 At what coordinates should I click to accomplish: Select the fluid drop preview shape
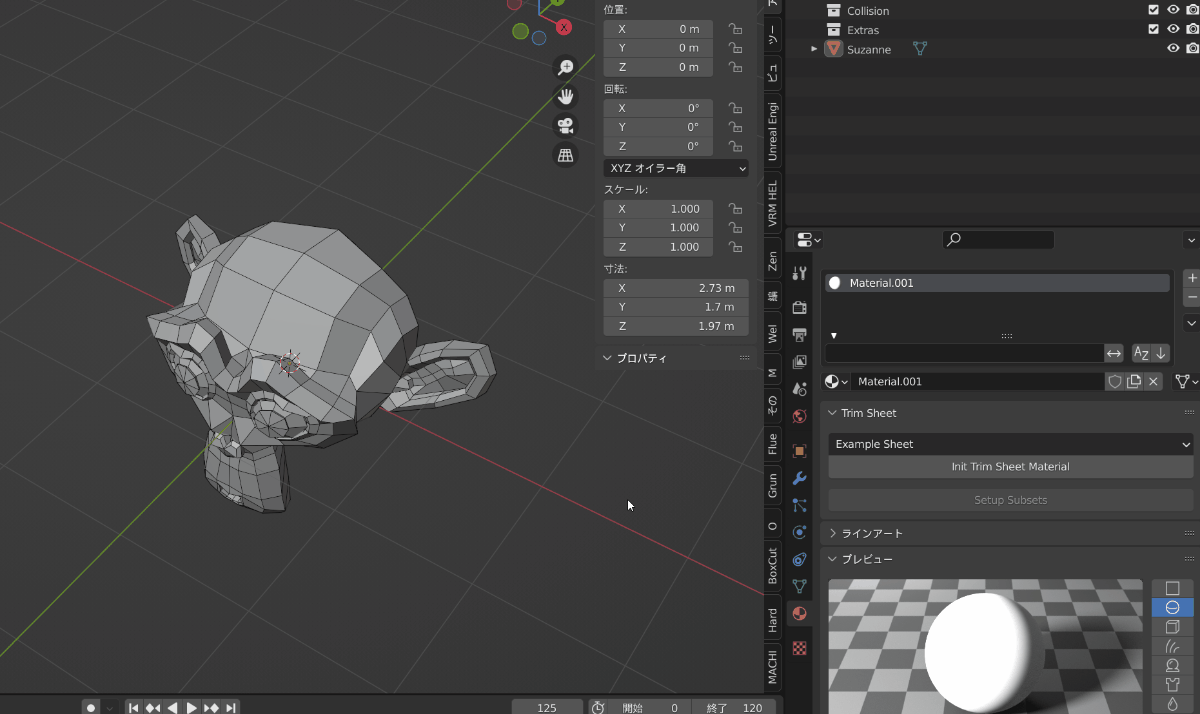coord(1173,704)
